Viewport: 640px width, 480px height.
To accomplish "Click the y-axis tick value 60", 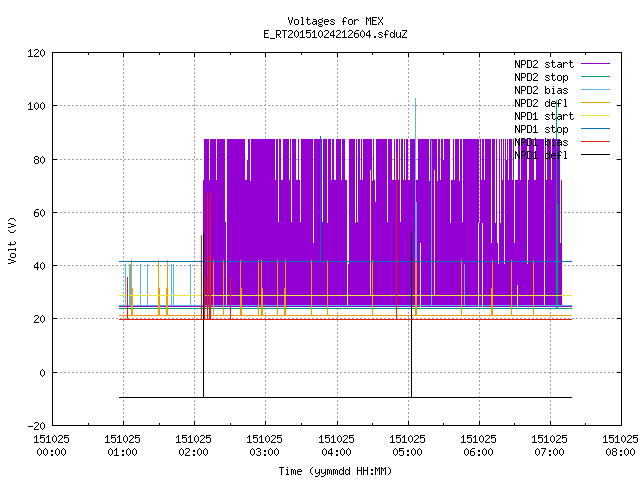I will point(39,213).
